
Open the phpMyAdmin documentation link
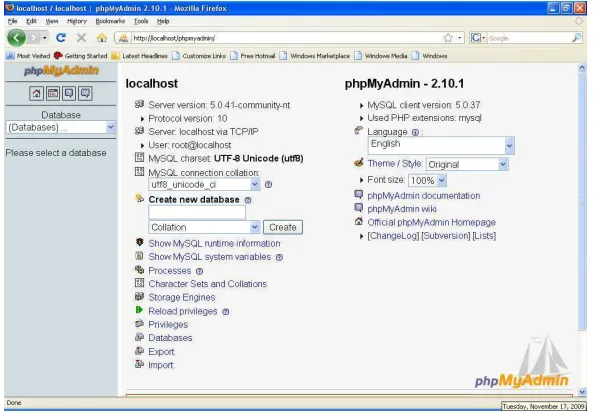click(423, 196)
